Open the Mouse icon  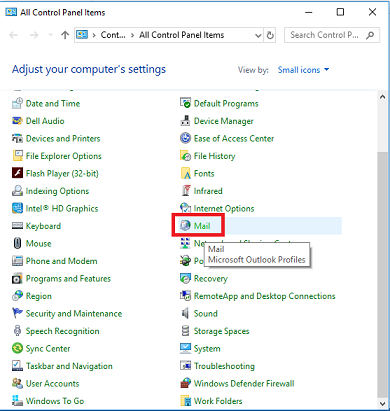point(17,243)
